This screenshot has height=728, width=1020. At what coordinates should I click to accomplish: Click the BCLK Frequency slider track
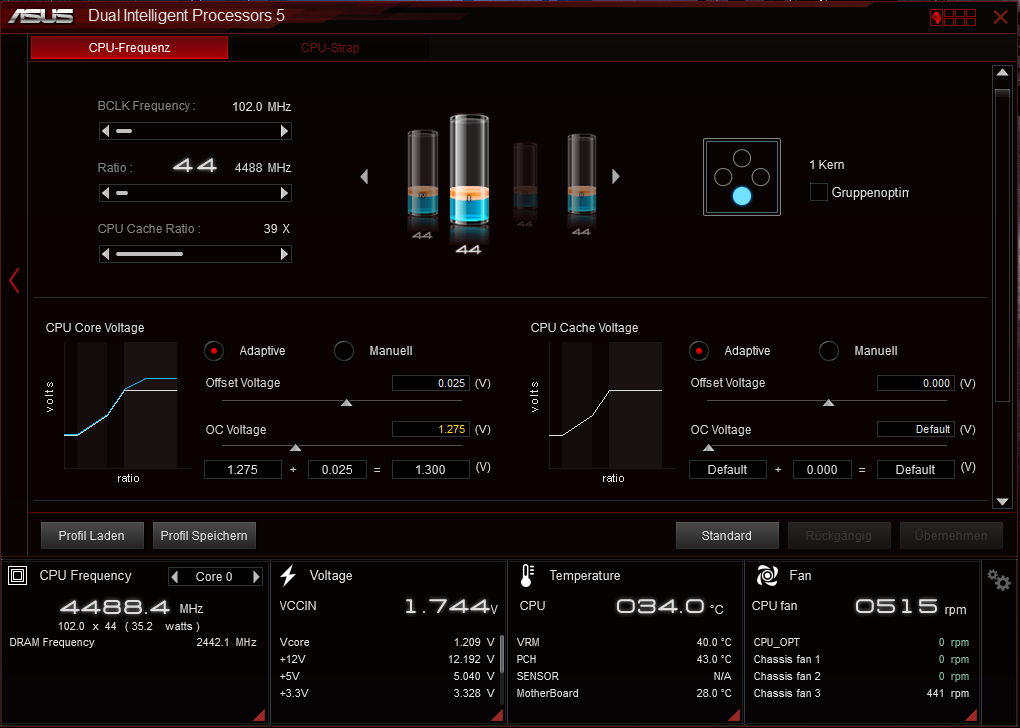pos(195,131)
